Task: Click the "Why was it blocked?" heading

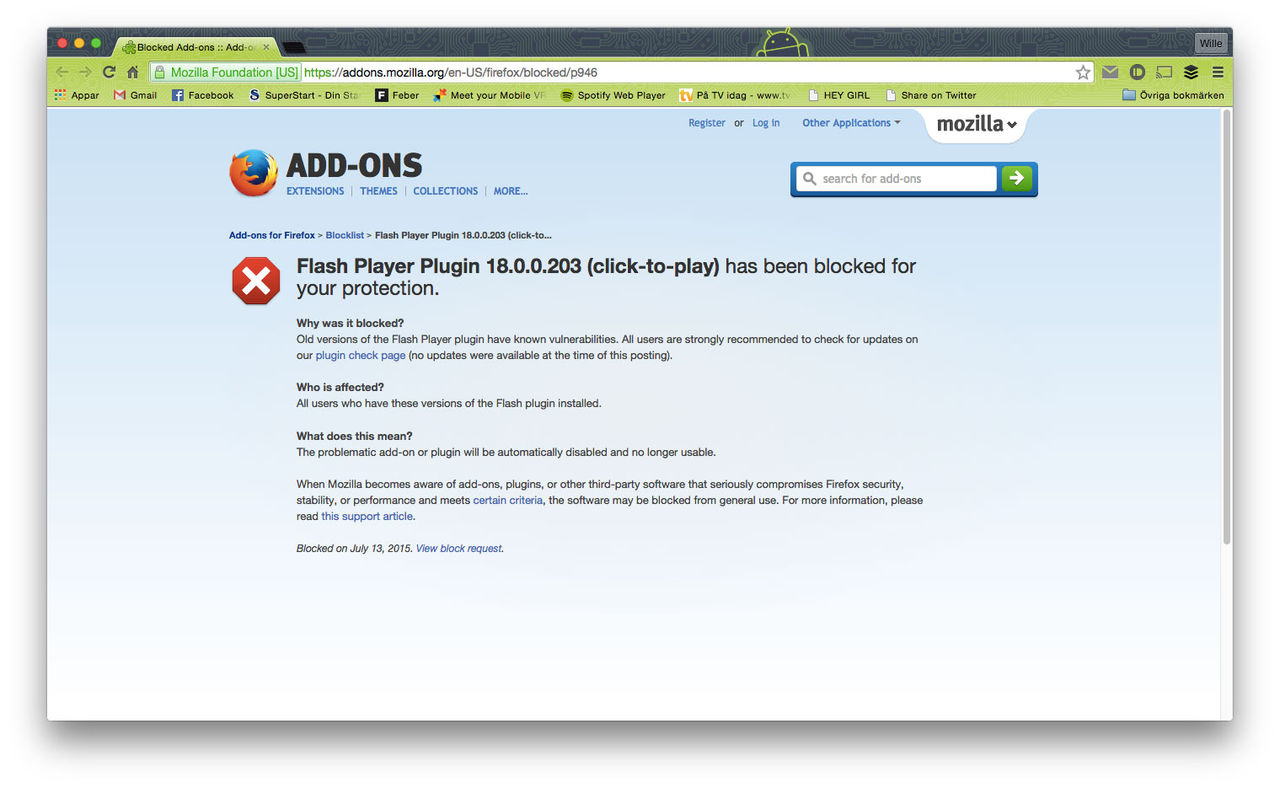Action: coord(350,323)
